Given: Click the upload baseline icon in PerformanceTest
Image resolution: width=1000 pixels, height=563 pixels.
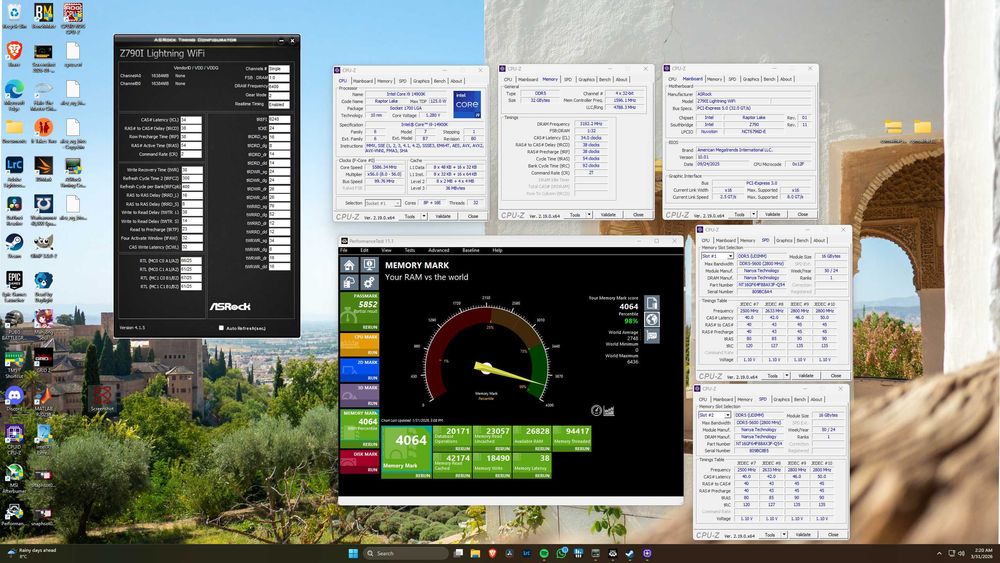Looking at the screenshot, I should pos(349,282).
